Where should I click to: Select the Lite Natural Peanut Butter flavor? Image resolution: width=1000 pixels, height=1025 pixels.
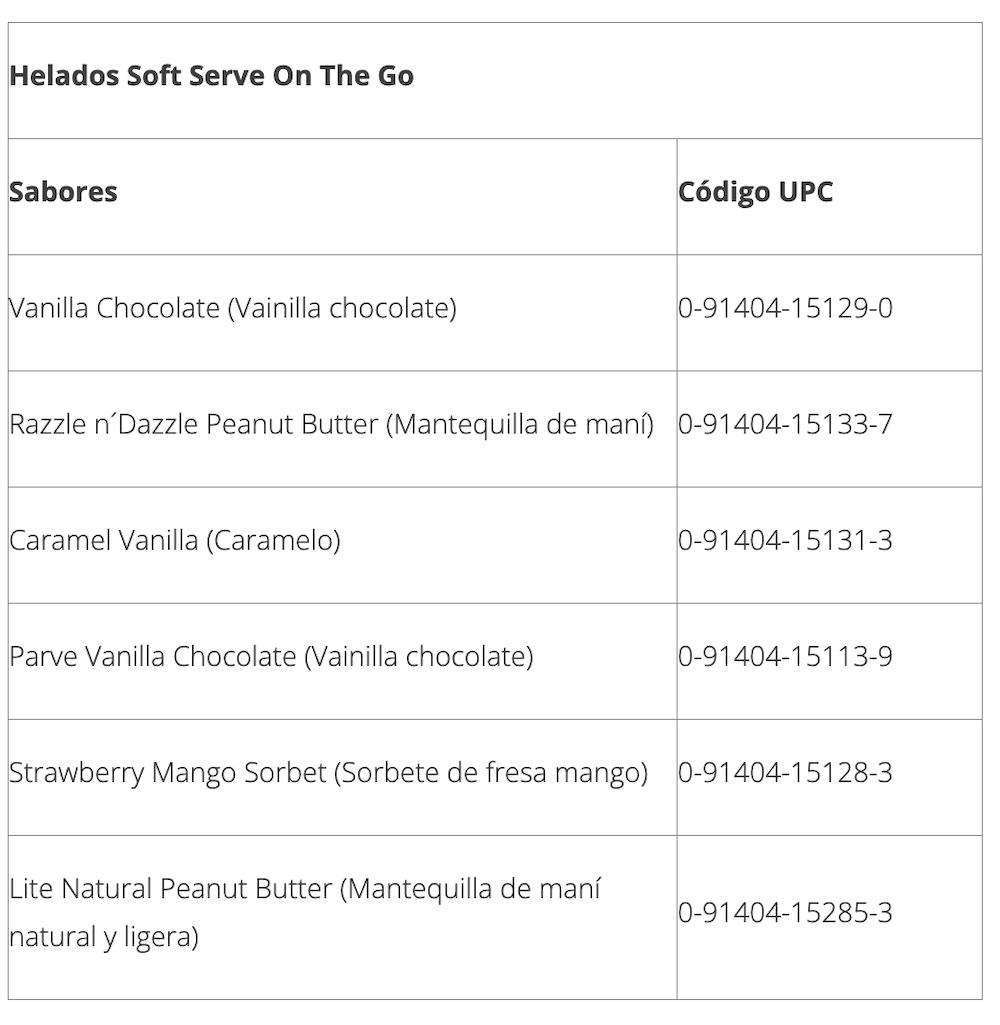point(170,888)
